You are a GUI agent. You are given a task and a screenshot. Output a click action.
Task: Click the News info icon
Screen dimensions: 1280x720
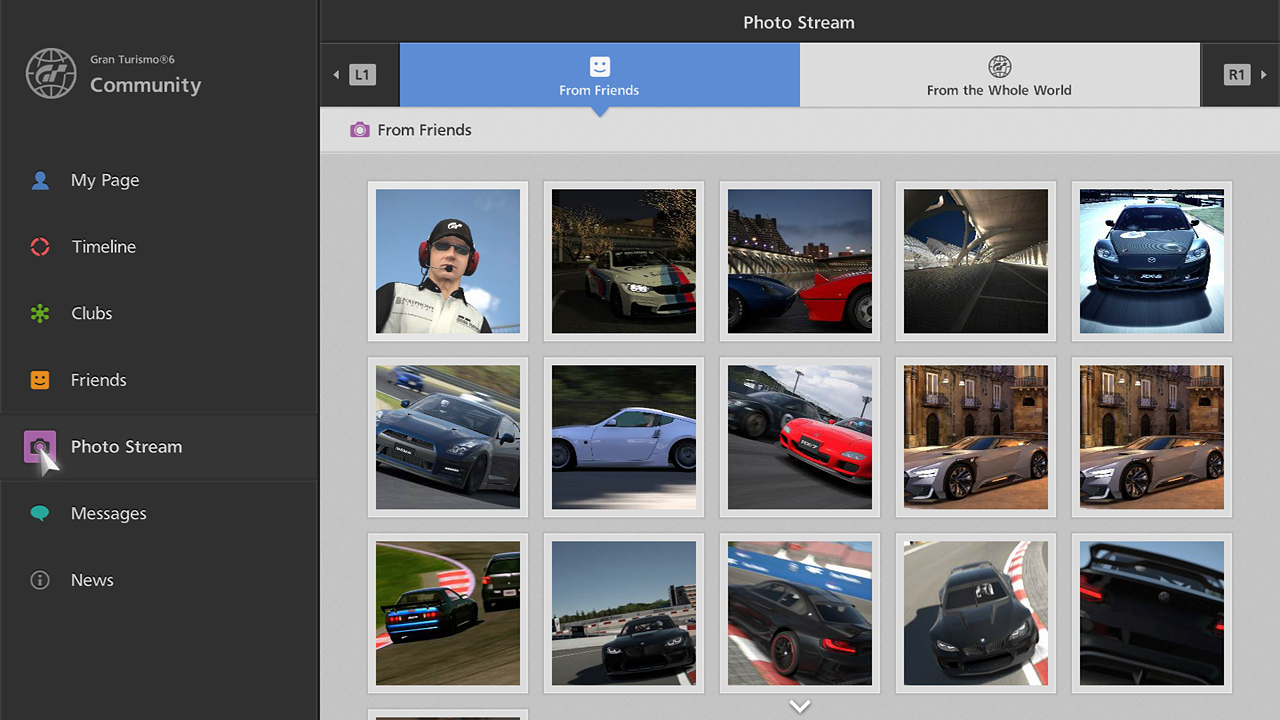[40, 580]
